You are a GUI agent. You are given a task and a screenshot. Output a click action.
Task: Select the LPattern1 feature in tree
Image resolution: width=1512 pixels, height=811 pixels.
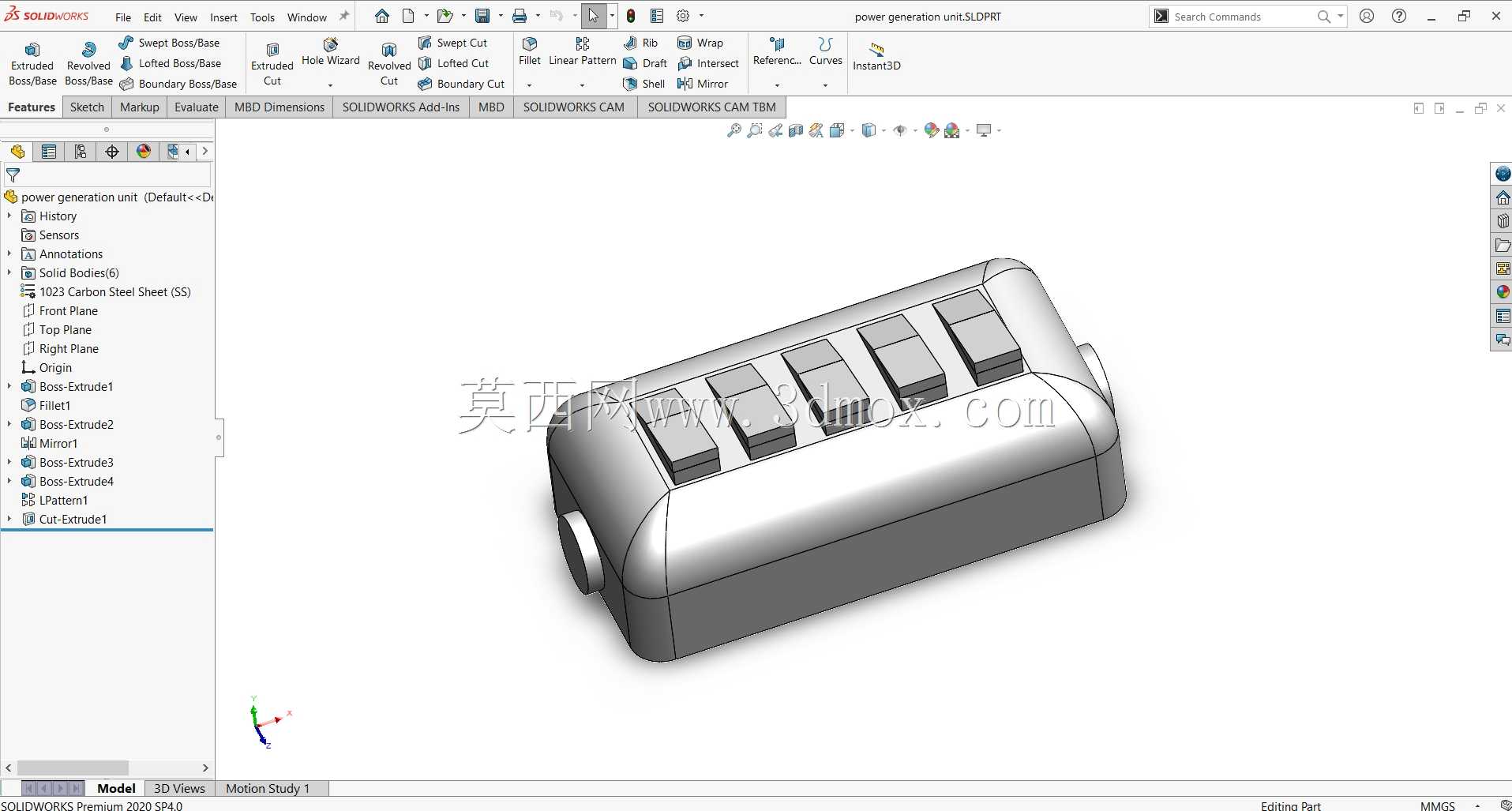54,500
